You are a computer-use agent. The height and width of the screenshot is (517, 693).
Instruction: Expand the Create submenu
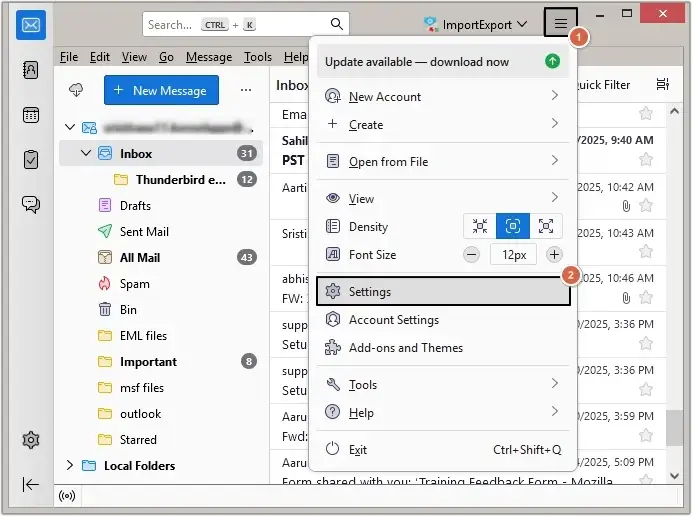[x=555, y=124]
